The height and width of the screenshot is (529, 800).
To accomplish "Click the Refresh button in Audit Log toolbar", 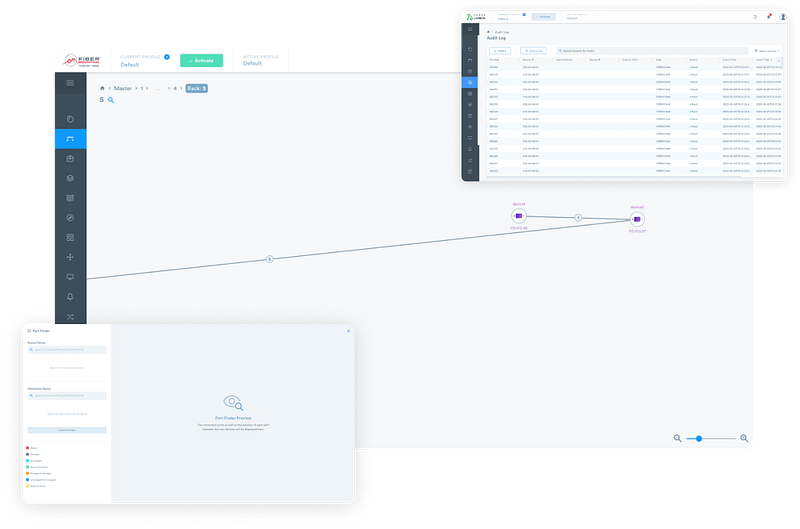I will pos(500,51).
